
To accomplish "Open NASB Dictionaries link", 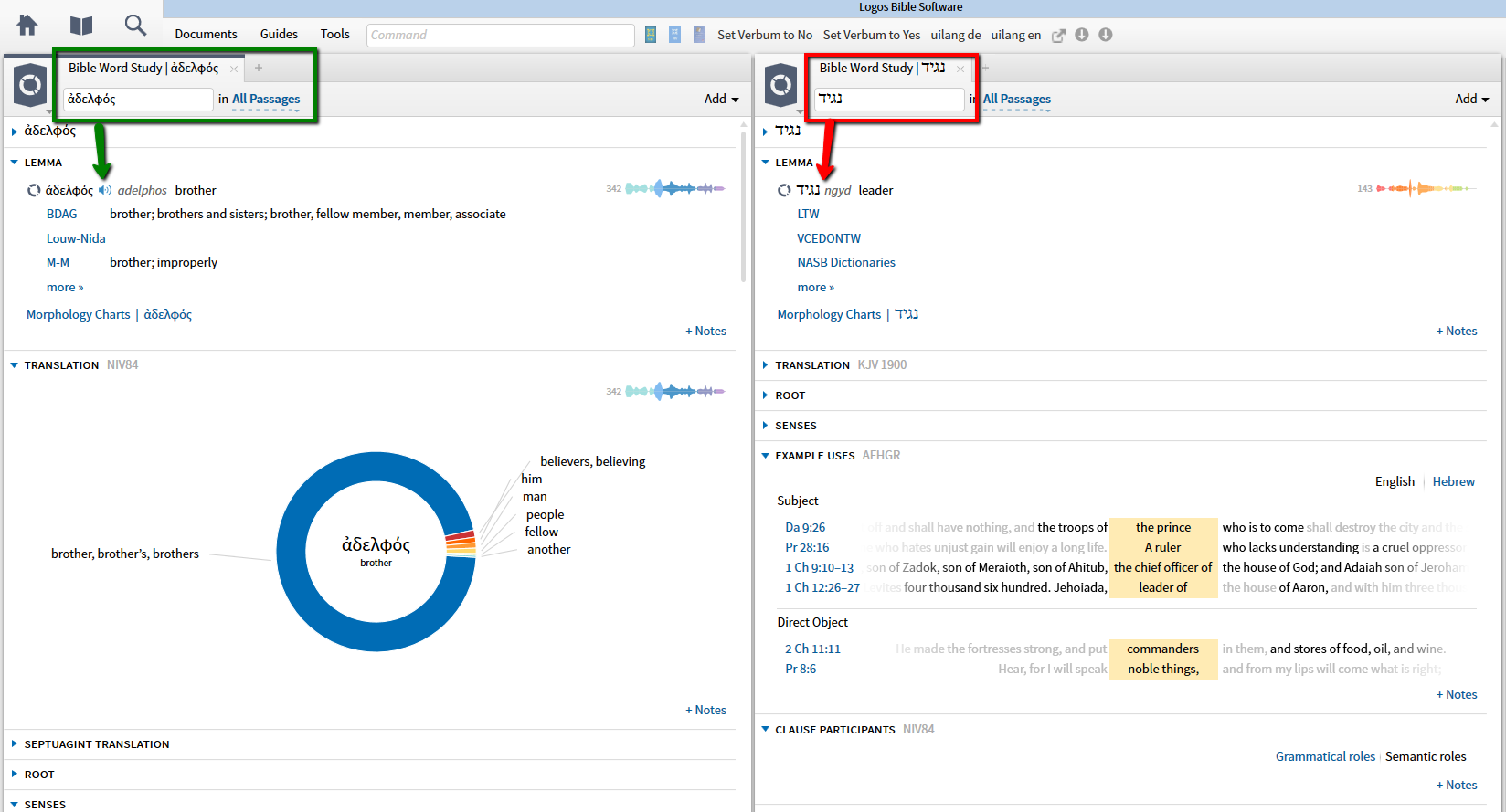I will coord(846,262).
